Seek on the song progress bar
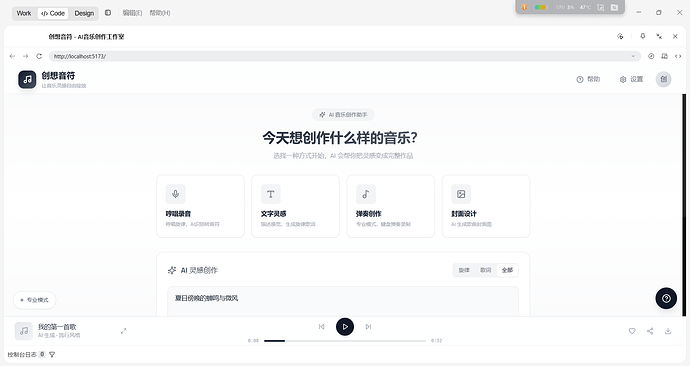Viewport: 690px width, 366px height. (345, 340)
